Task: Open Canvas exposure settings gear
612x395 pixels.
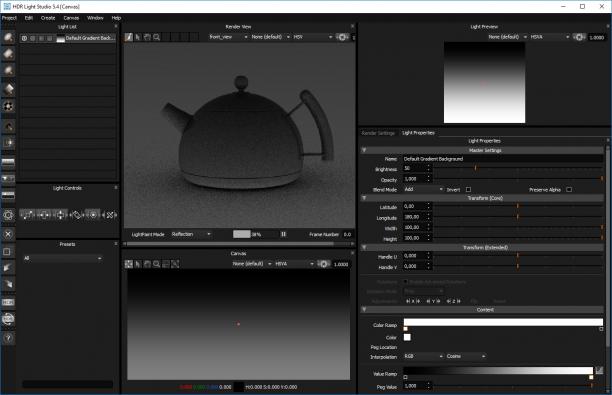Action: coord(324,264)
